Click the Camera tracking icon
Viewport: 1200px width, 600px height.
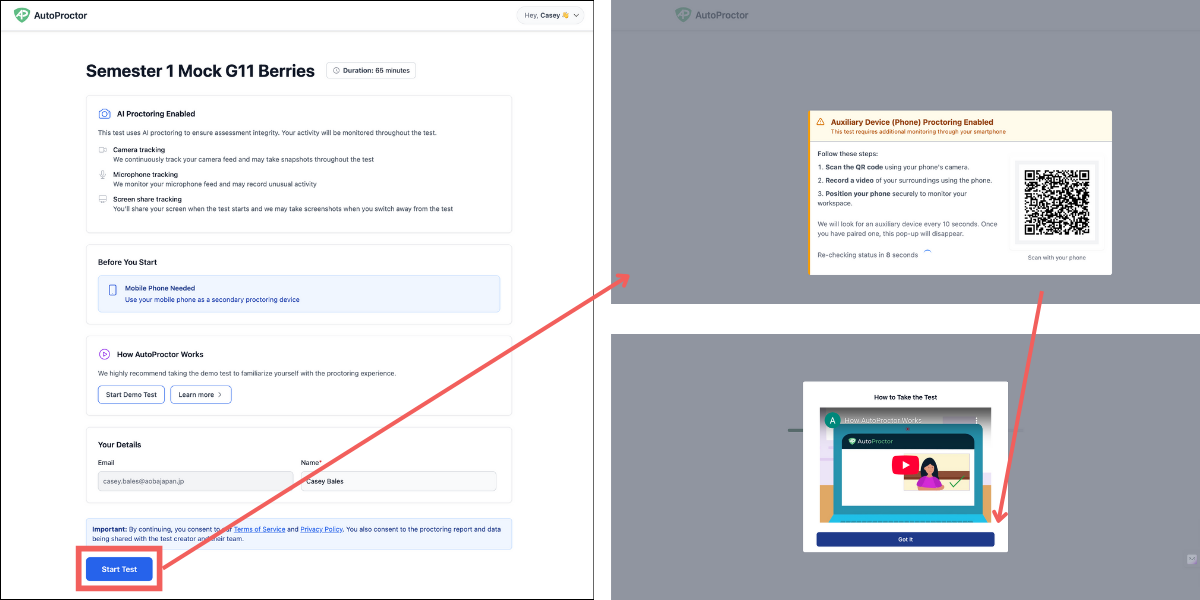click(x=103, y=150)
